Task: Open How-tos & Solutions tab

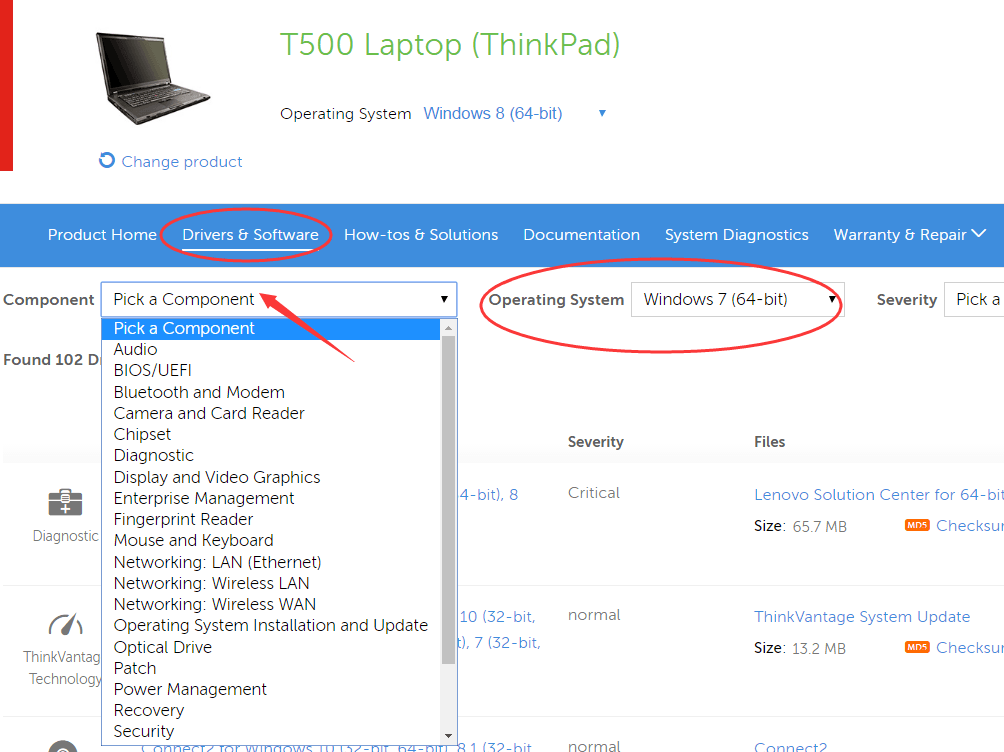Action: [x=421, y=234]
